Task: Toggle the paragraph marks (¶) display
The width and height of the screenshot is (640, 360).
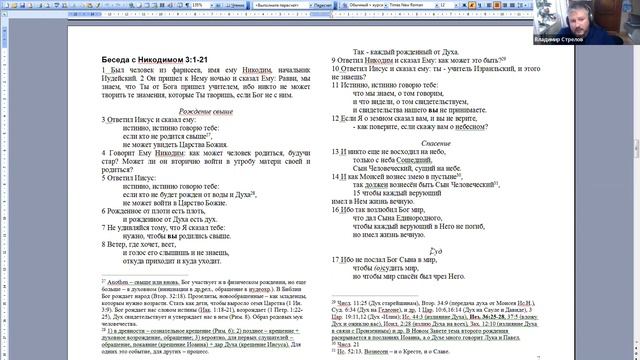Action: pos(187,5)
